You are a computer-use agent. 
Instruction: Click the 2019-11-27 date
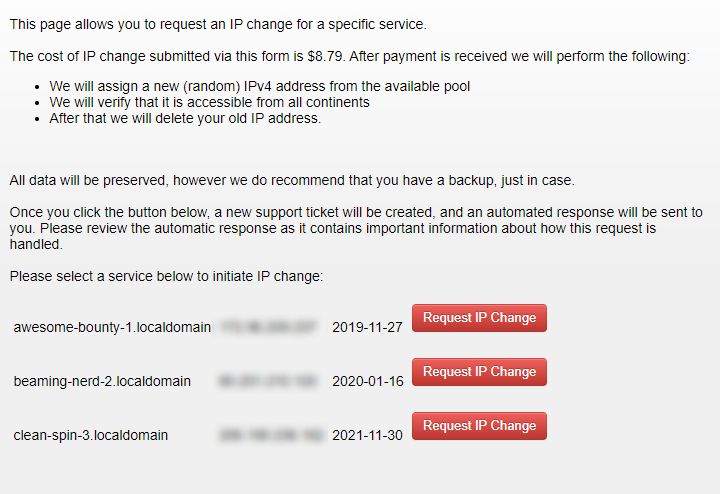tap(367, 327)
